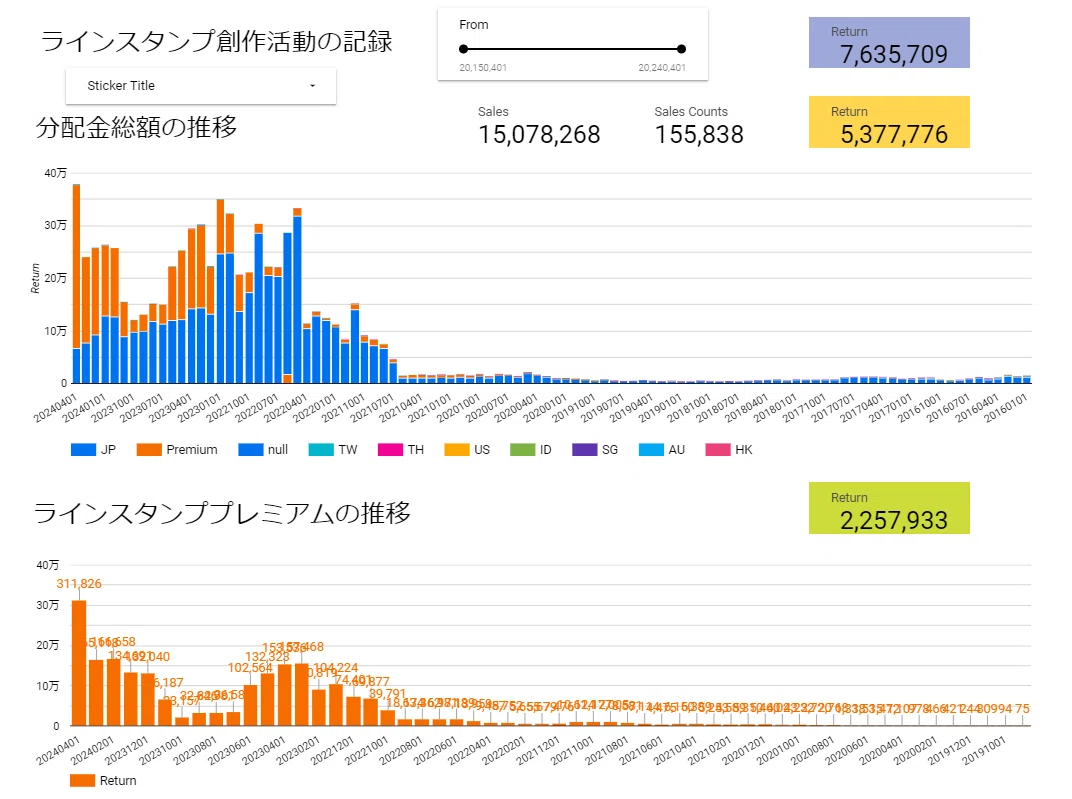This screenshot has height=799, width=1072.
Task: Click the 20,150,401 slider start label
Action: point(483,68)
